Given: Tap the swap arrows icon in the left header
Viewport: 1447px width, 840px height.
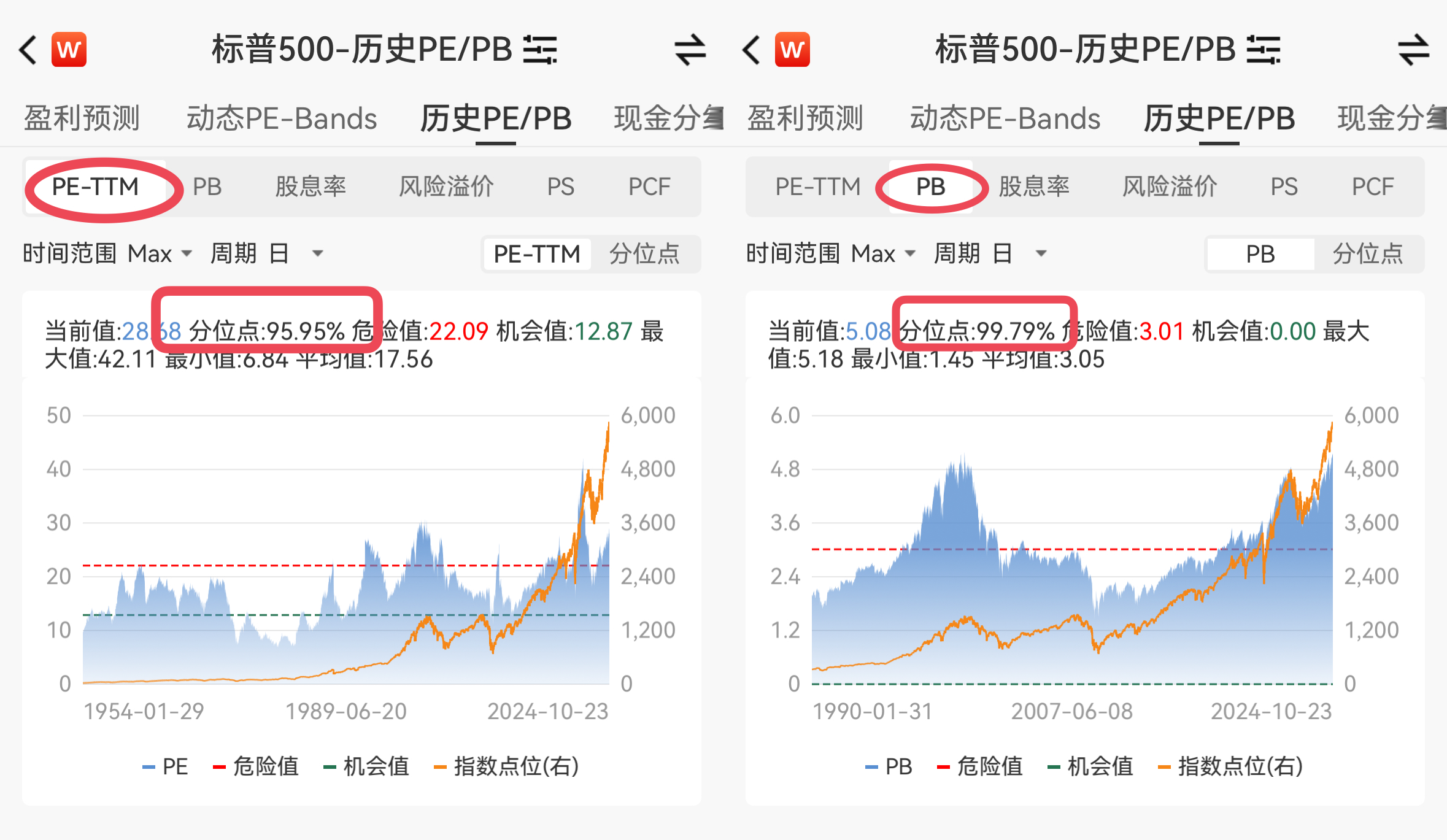Looking at the screenshot, I should (690, 50).
